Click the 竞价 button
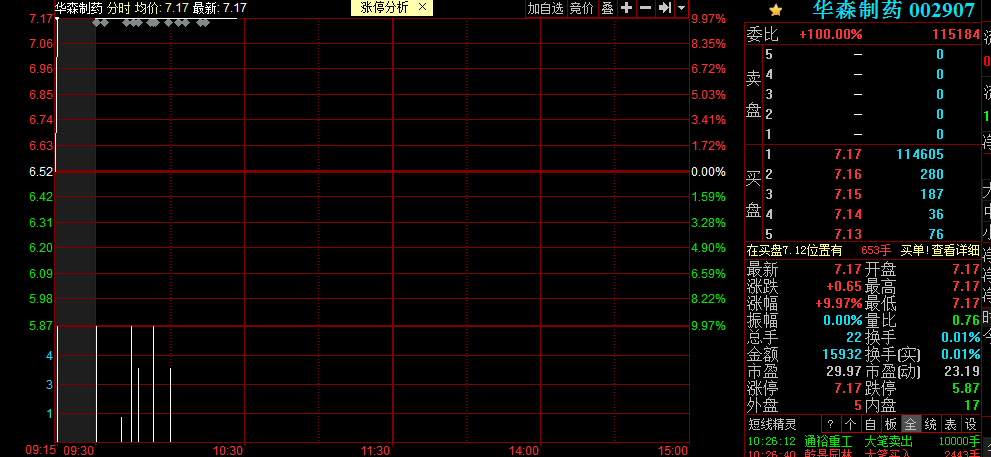Viewport: 991px width, 457px height. click(581, 8)
